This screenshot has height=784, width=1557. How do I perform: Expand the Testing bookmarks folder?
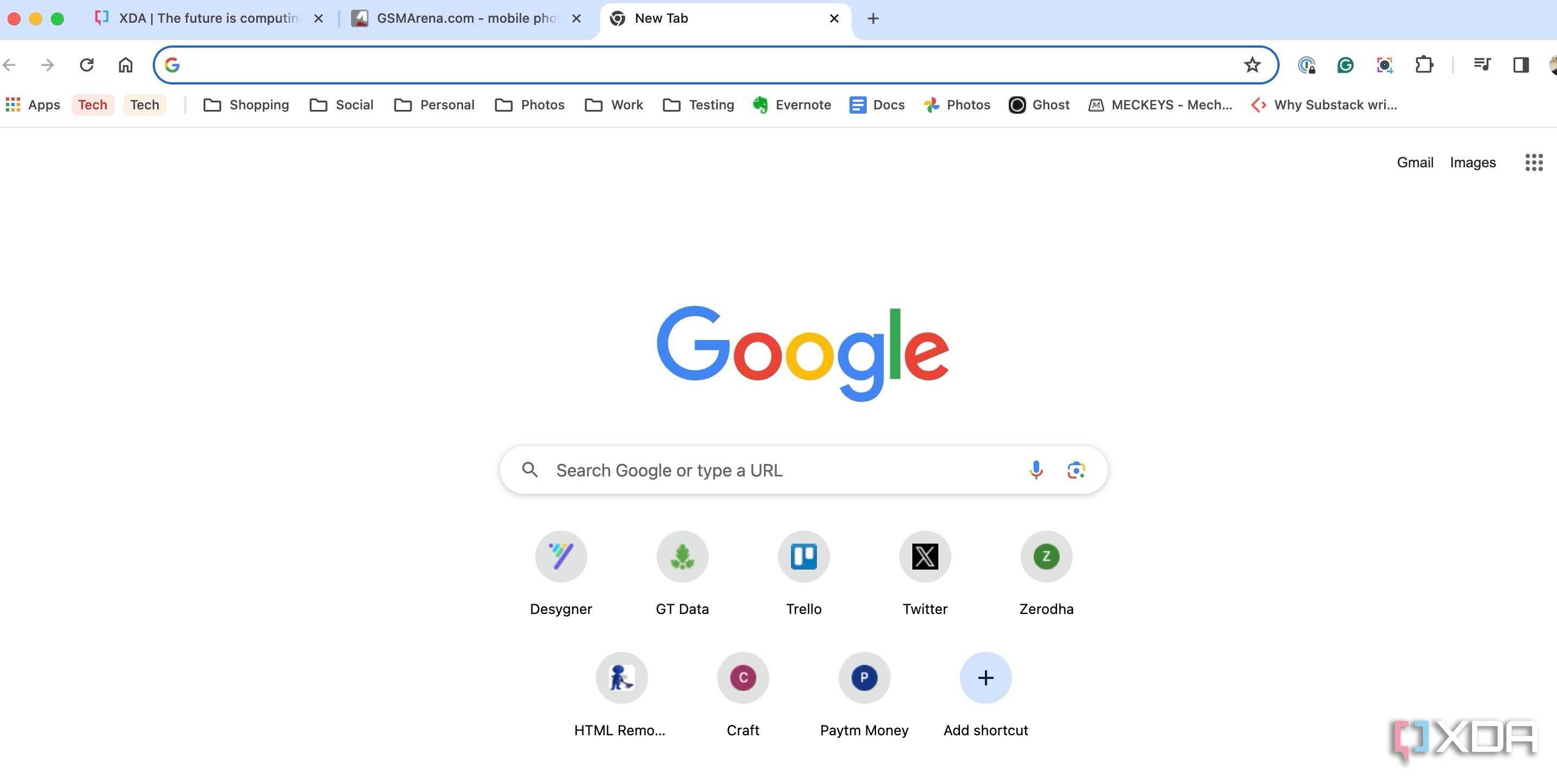click(x=698, y=104)
